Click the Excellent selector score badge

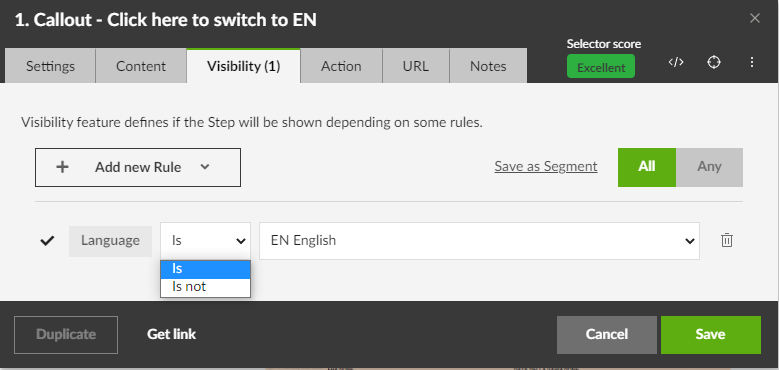pyautogui.click(x=601, y=67)
